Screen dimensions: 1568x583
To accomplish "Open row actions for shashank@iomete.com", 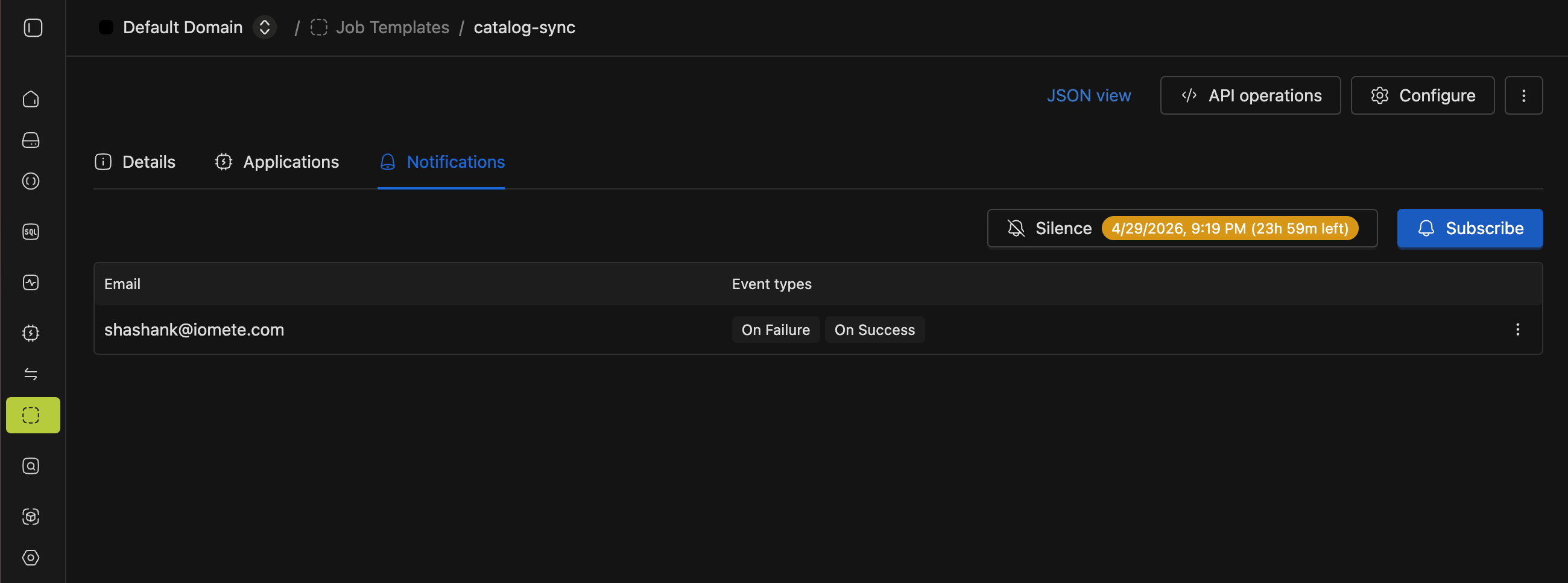I will 1517,330.
